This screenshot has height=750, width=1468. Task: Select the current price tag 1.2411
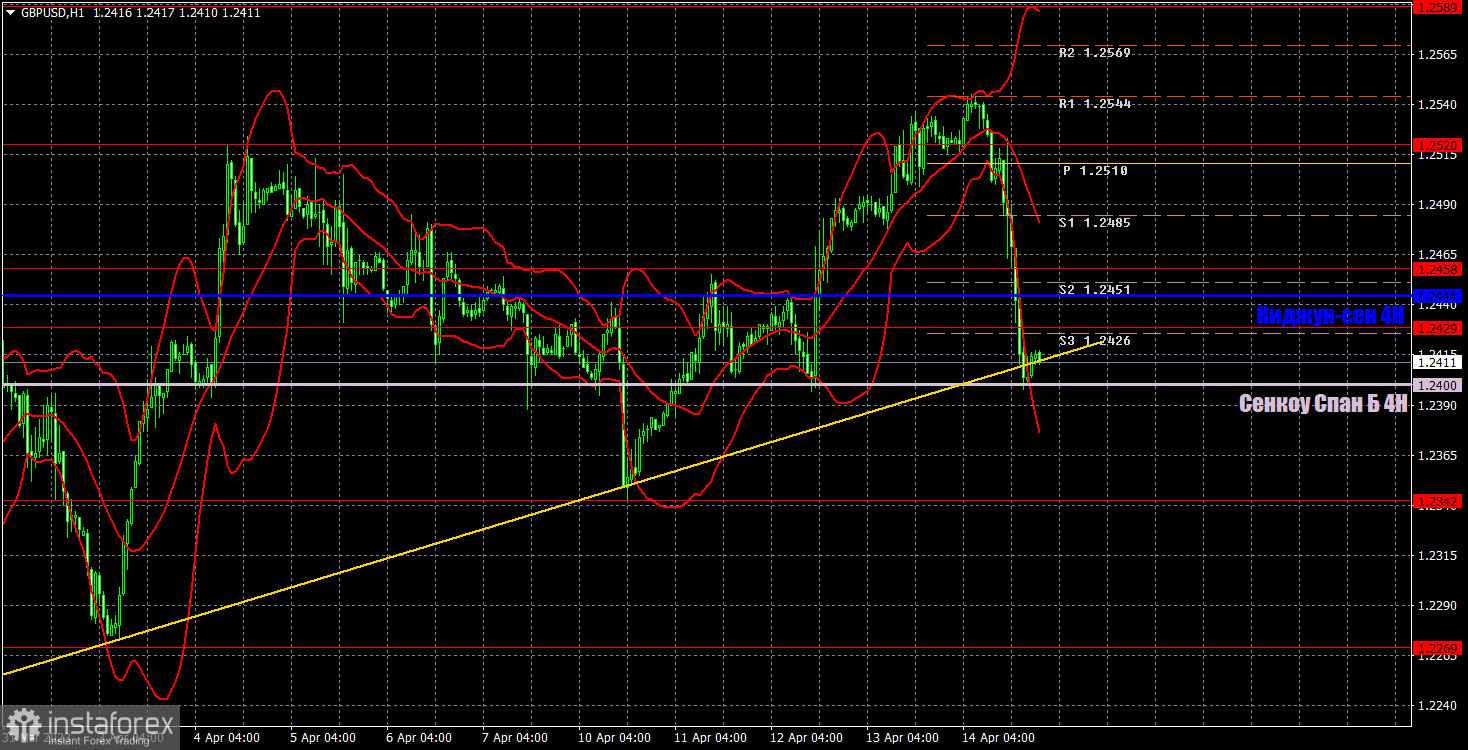tap(1439, 363)
